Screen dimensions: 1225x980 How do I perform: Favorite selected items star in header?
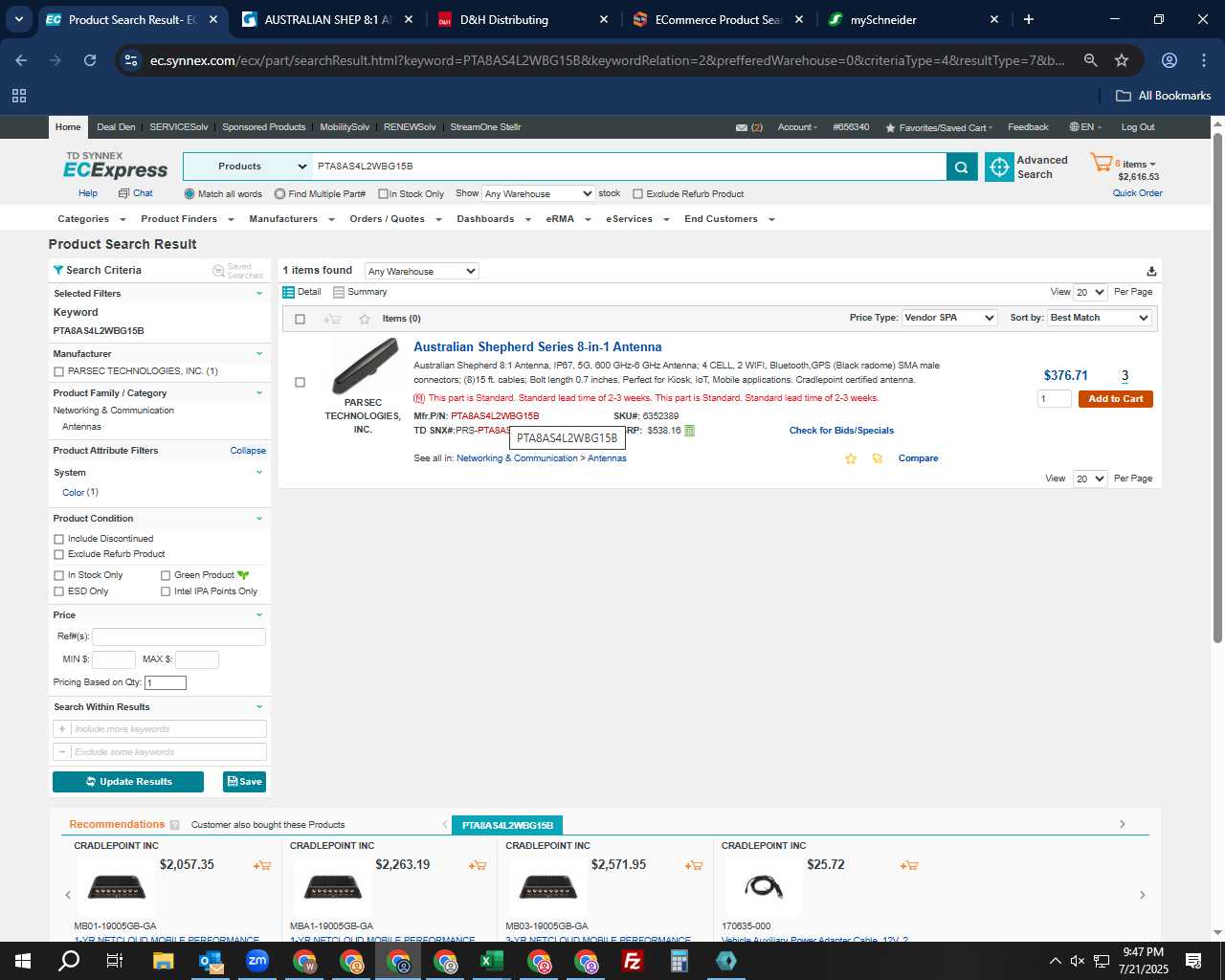point(364,319)
